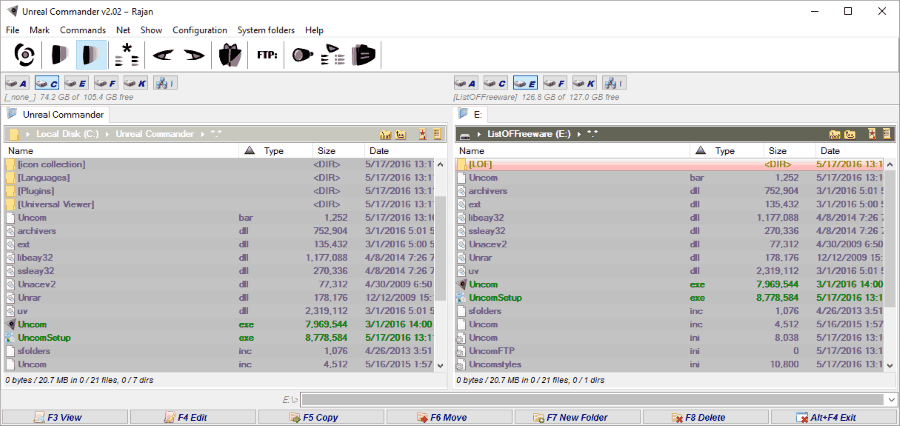Image resolution: width=900 pixels, height=426 pixels.
Task: Open the File menu
Action: point(13,30)
